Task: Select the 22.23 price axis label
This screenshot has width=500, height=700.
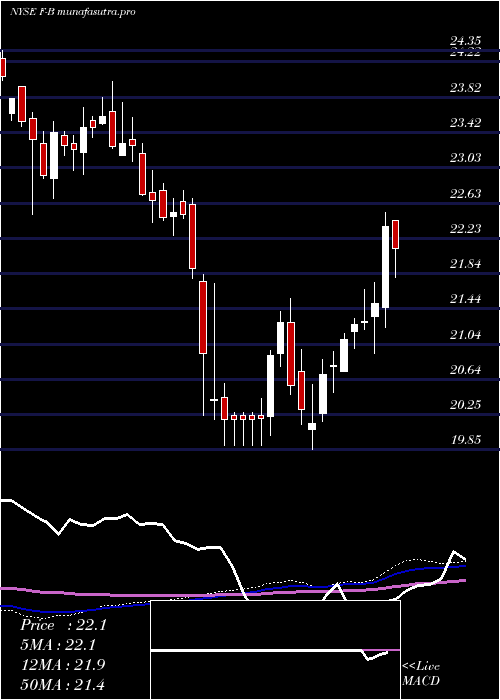Action: tap(465, 229)
